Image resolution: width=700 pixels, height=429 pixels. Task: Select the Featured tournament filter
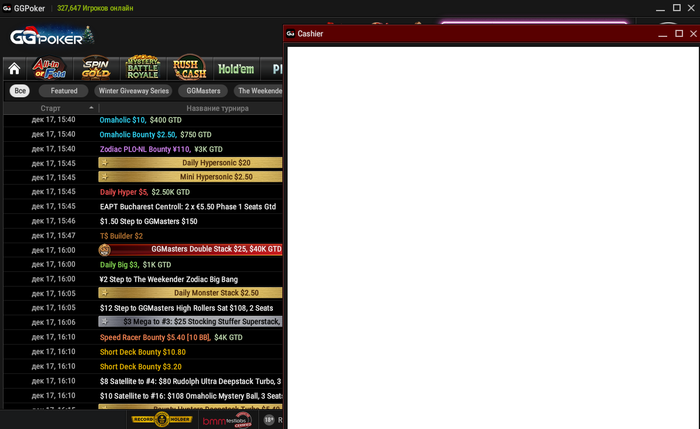[x=64, y=91]
